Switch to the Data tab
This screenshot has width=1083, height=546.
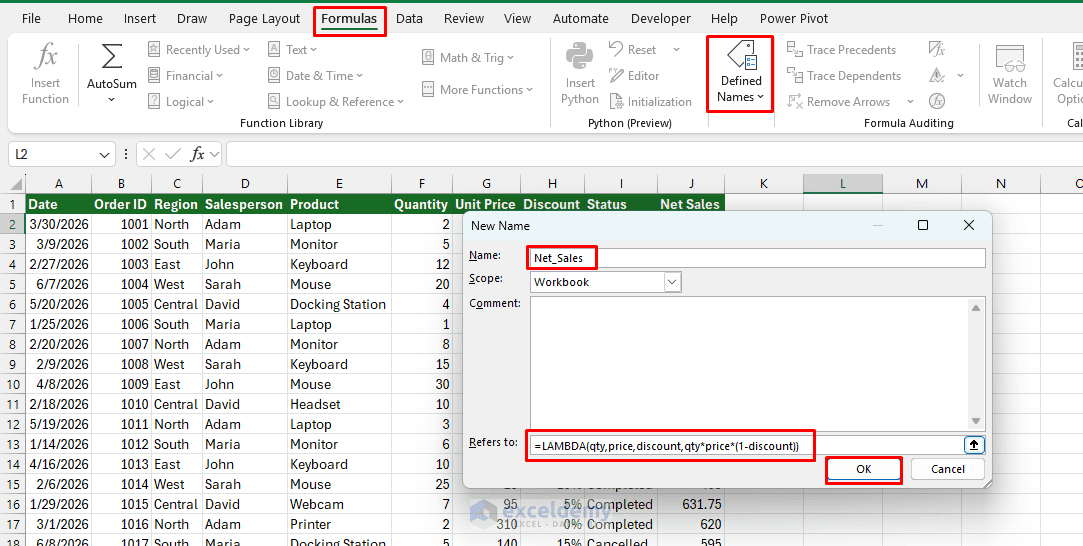click(409, 19)
